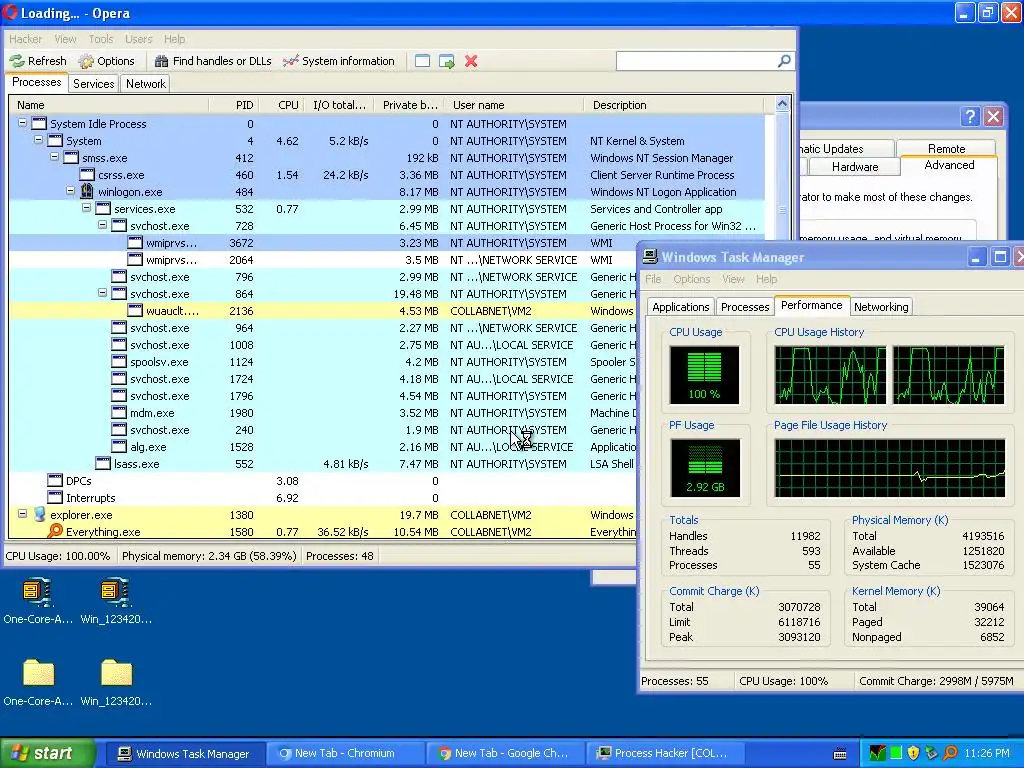Open the Tools menu in Process Hacker
Screen dimensions: 1024x768
pos(101,39)
